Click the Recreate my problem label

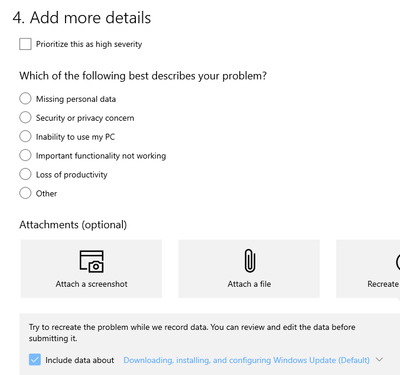click(383, 284)
